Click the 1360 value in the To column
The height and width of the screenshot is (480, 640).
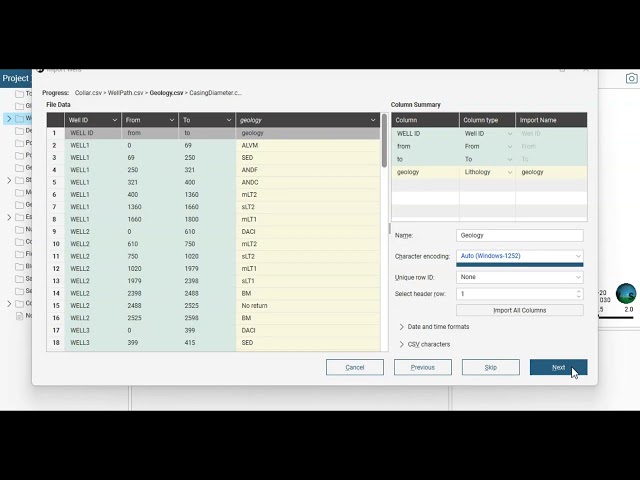pyautogui.click(x=191, y=195)
